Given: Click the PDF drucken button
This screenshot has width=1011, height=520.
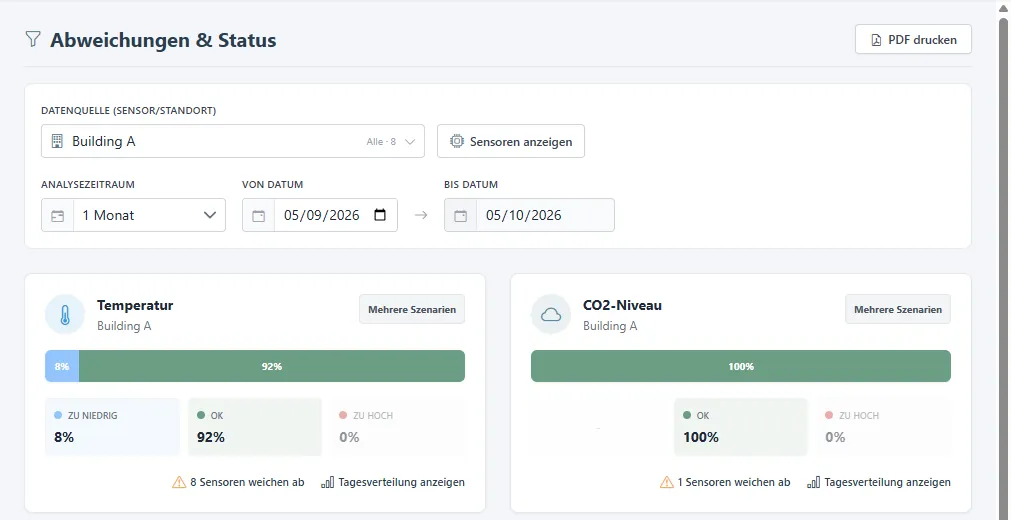Looking at the screenshot, I should tap(913, 39).
